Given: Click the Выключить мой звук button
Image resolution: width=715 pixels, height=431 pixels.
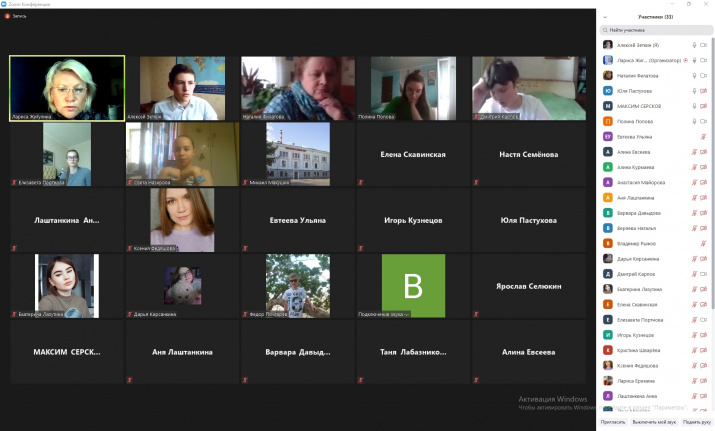Looking at the screenshot, I should pyautogui.click(x=654, y=422).
